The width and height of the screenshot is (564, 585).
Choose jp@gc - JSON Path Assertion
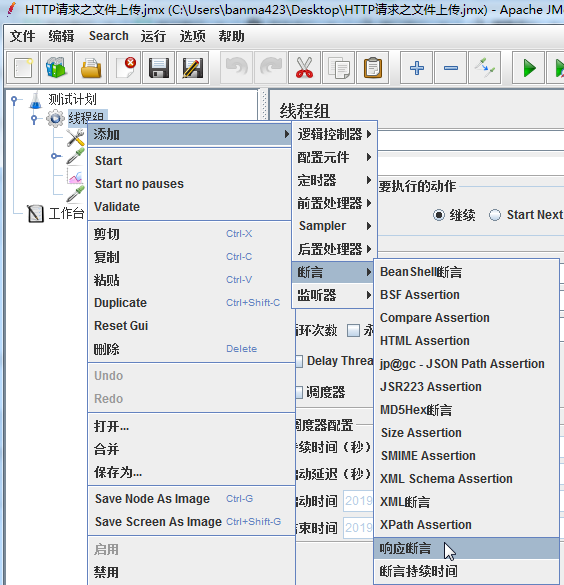pyautogui.click(x=466, y=364)
